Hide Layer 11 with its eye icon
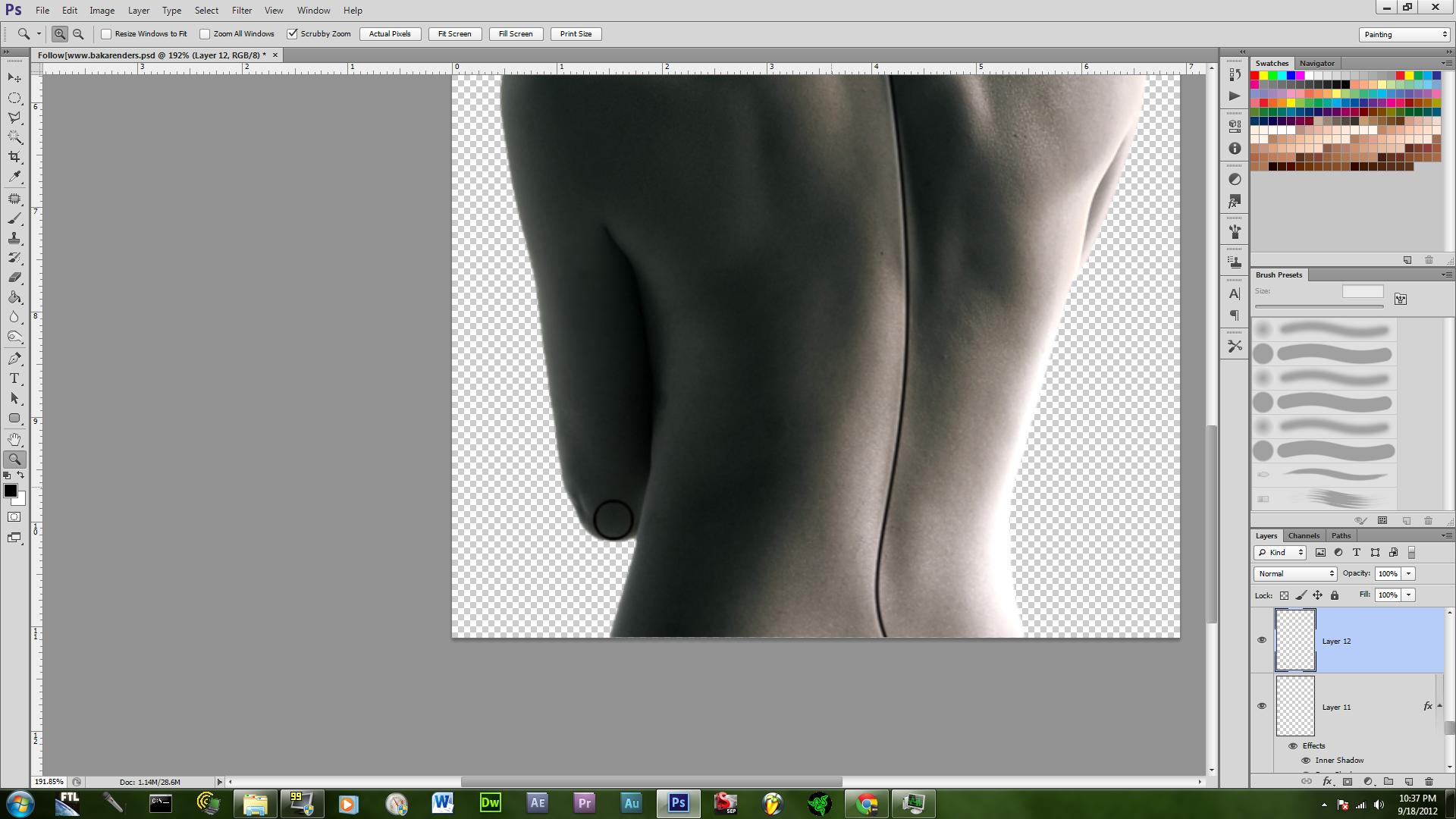The height and width of the screenshot is (819, 1456). click(x=1262, y=706)
